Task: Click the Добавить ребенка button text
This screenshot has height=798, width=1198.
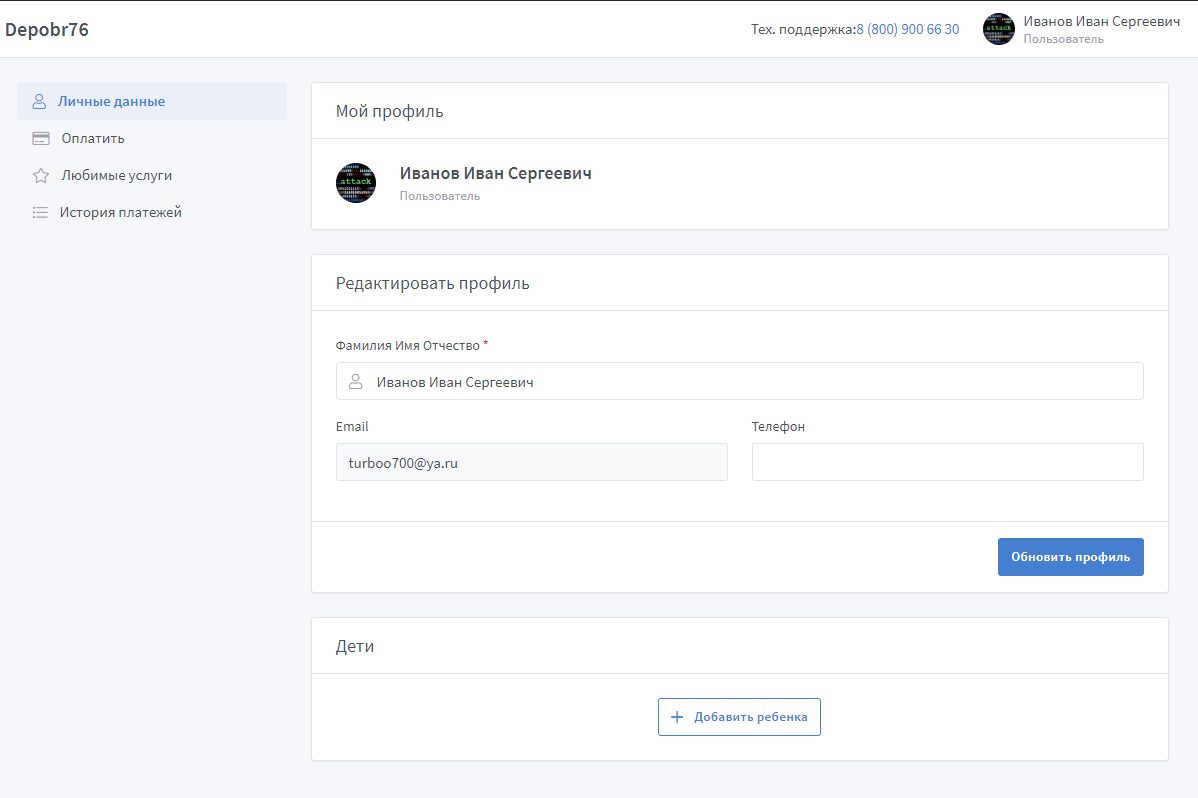Action: 751,717
